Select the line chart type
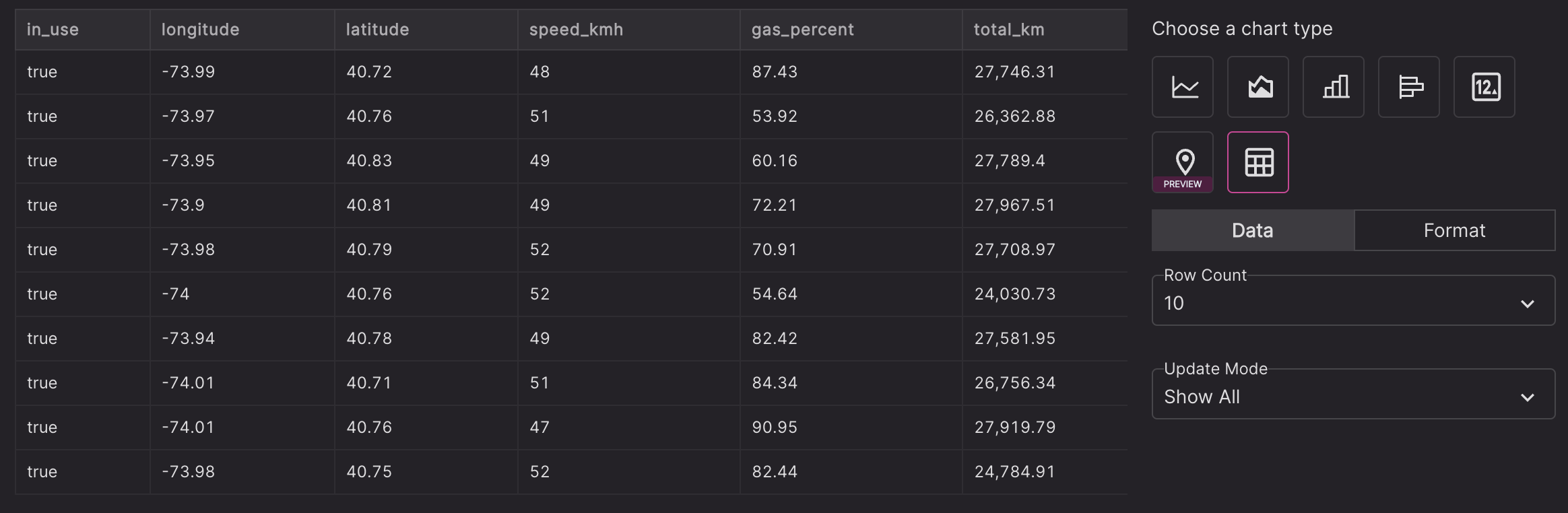This screenshot has width=1568, height=513. point(1183,87)
